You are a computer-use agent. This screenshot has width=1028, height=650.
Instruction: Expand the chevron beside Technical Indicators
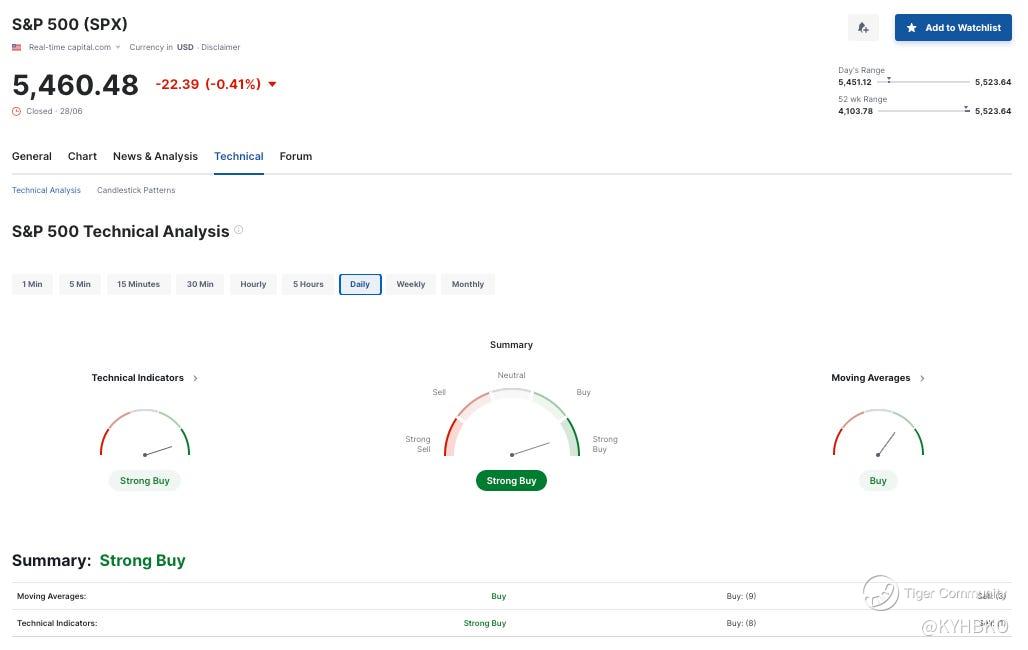(195, 378)
